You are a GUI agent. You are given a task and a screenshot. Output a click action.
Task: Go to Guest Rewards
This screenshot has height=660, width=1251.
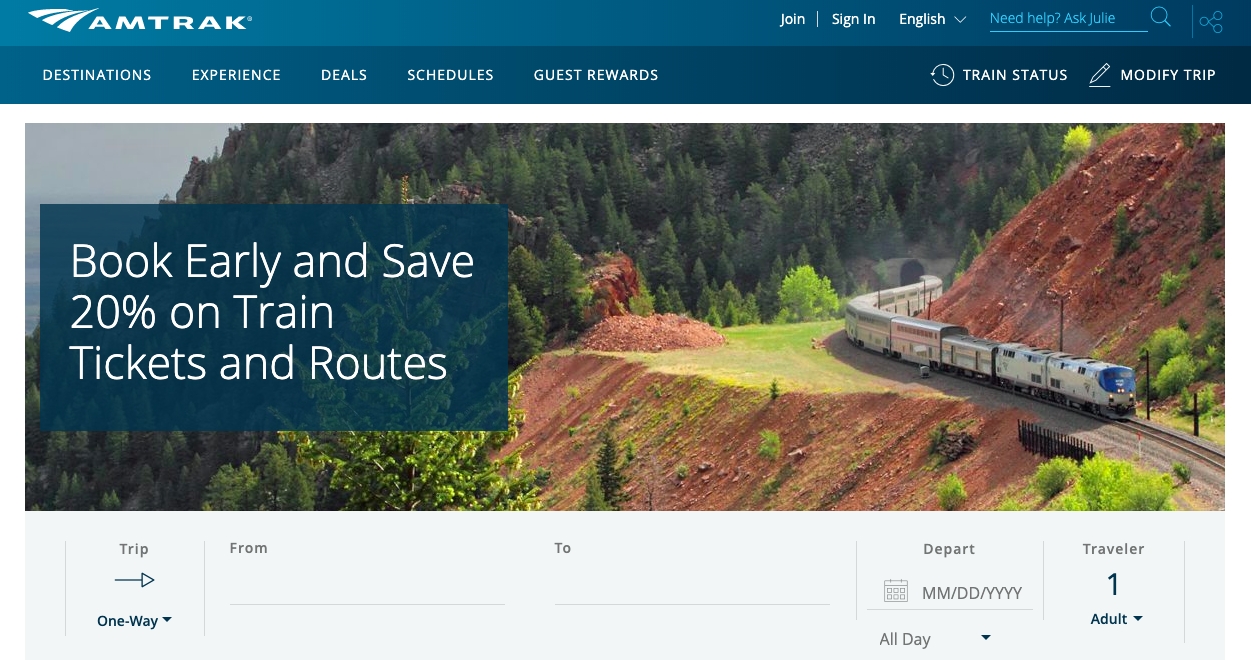(596, 75)
